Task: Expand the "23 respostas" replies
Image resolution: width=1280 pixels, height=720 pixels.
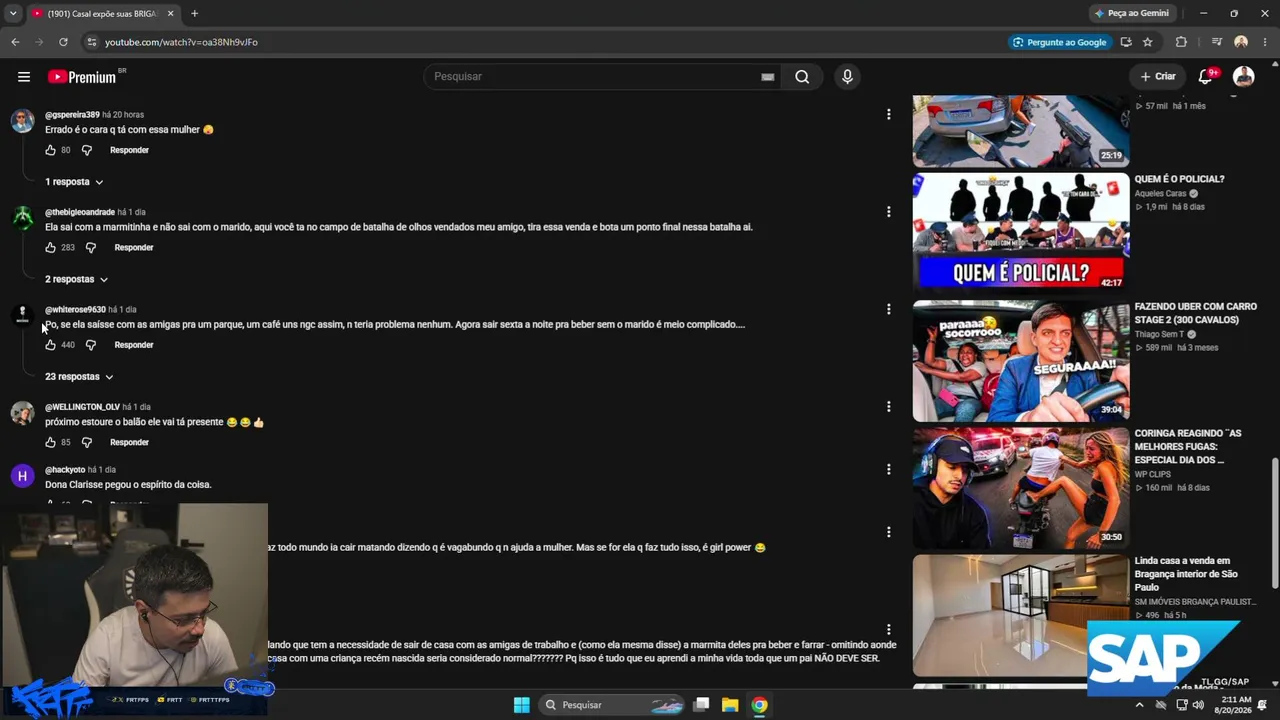Action: click(79, 377)
